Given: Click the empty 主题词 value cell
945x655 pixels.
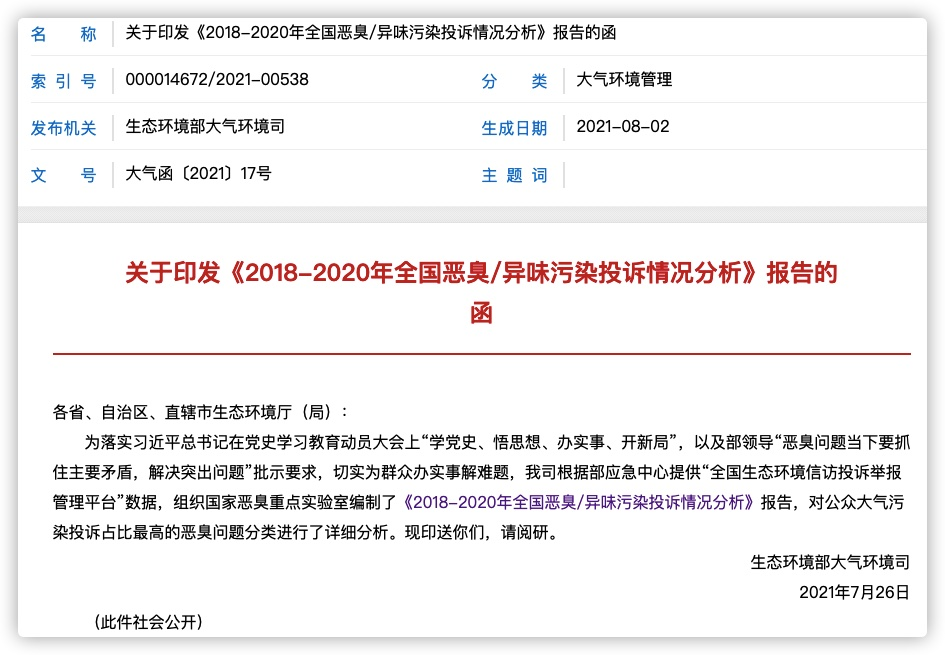Looking at the screenshot, I should [740, 175].
